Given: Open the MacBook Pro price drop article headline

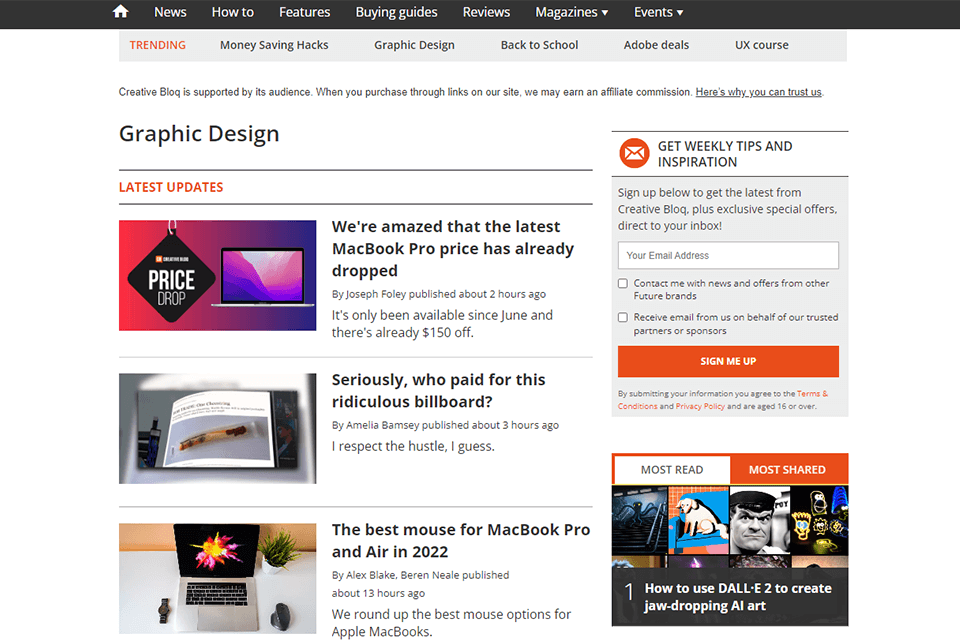Looking at the screenshot, I should tap(453, 249).
